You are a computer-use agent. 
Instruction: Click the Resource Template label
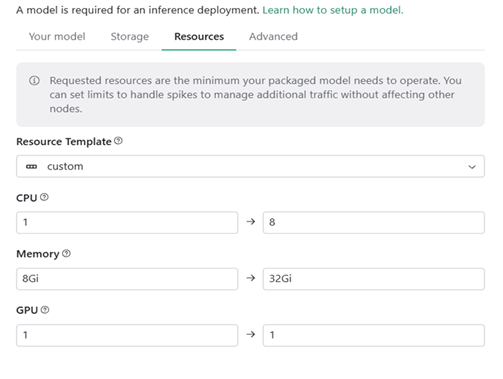pos(64,142)
